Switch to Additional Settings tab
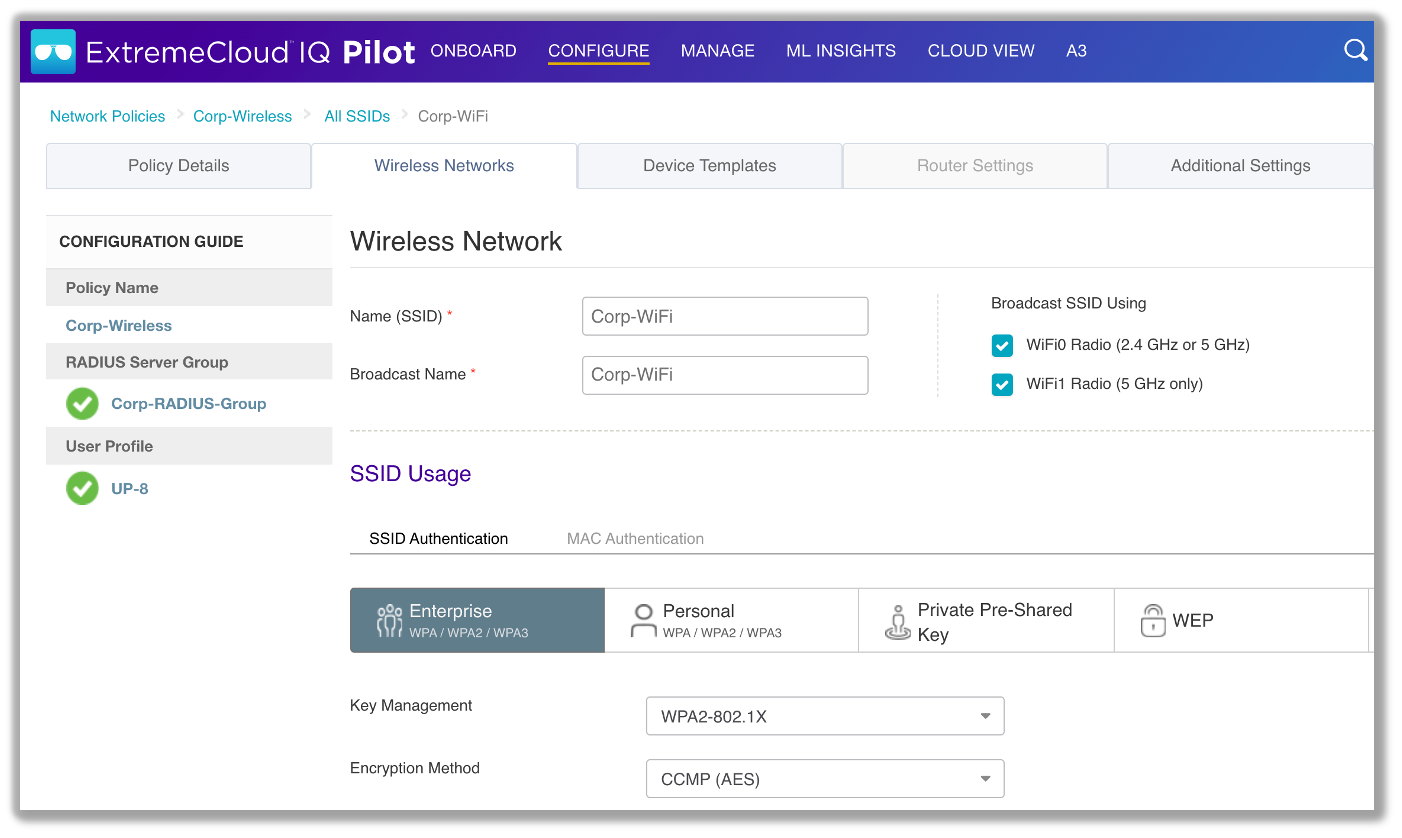The height and width of the screenshot is (838, 1402). (x=1240, y=166)
